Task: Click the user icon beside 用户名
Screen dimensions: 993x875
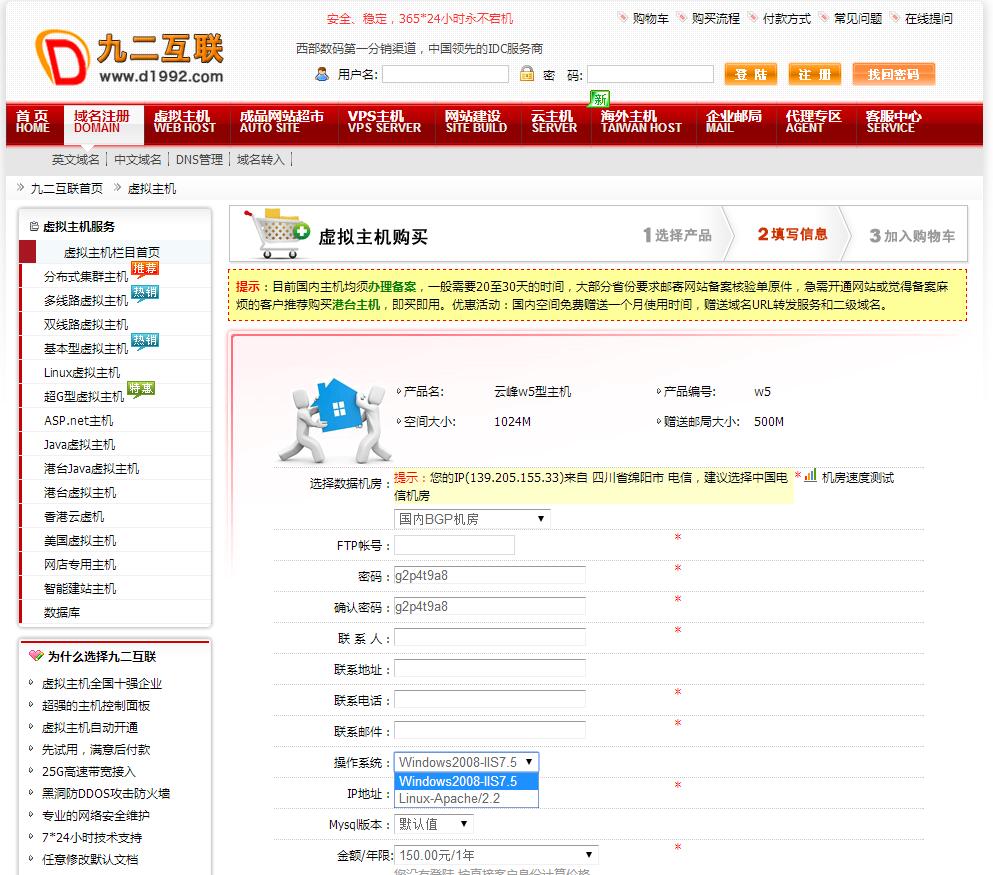Action: (x=322, y=72)
